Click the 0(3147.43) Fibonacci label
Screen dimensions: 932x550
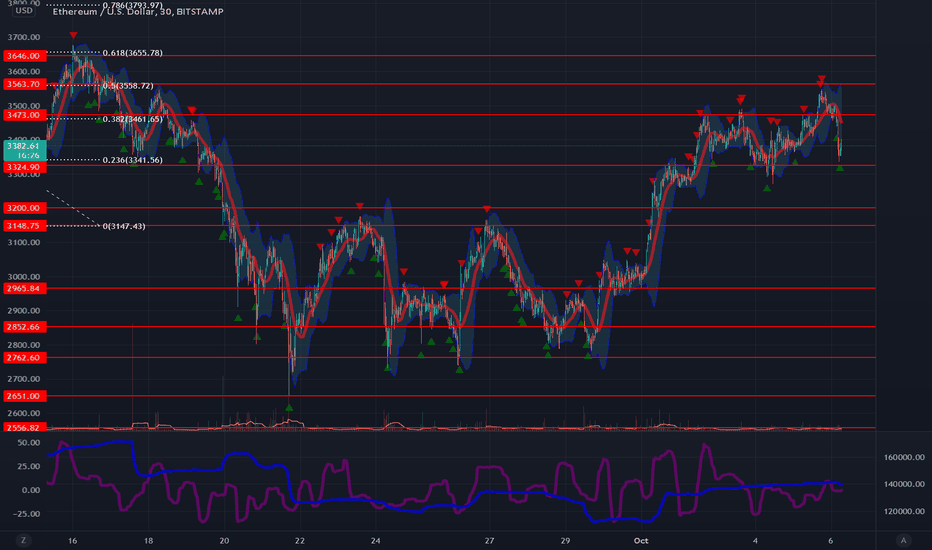(x=124, y=226)
